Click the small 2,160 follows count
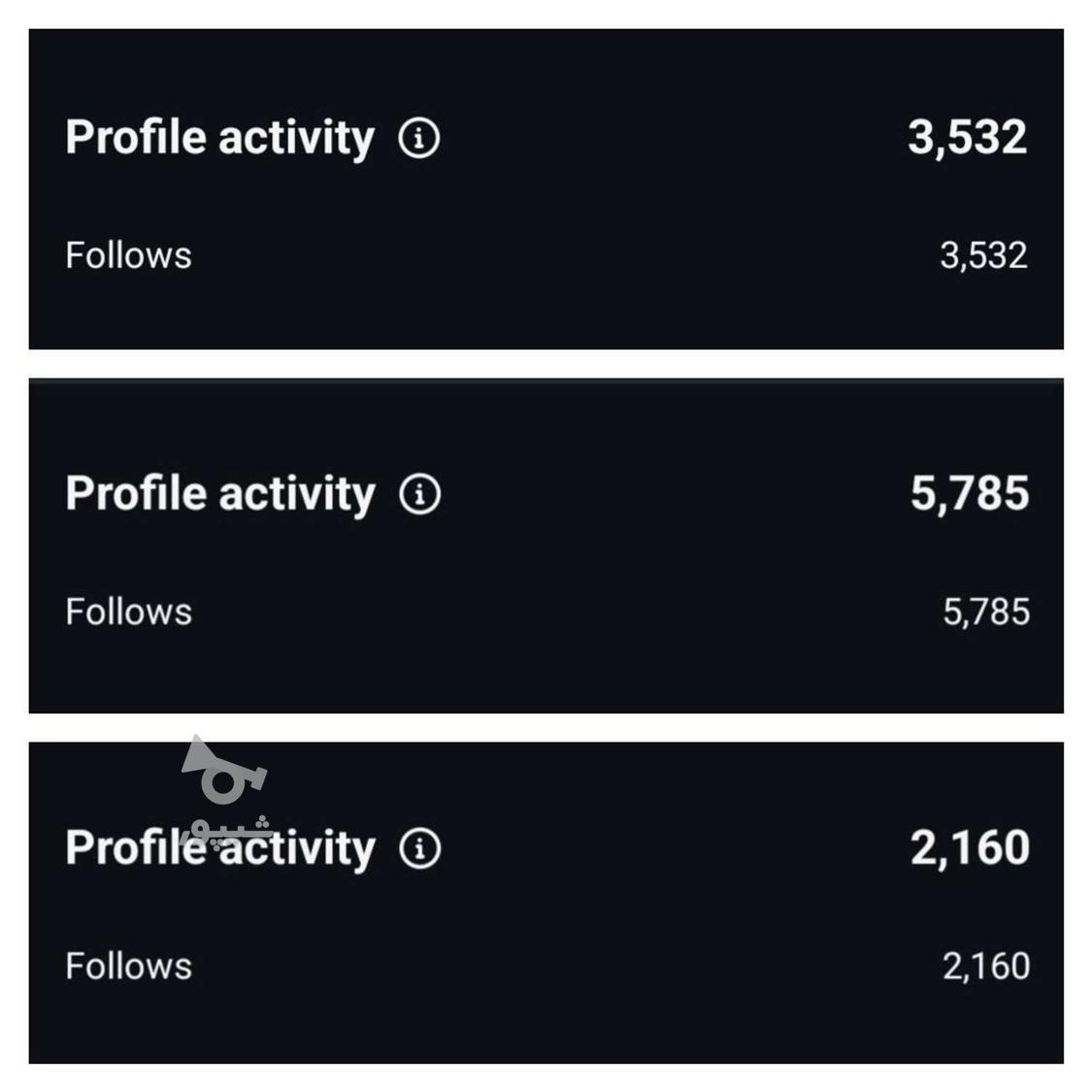Image resolution: width=1092 pixels, height=1092 pixels. (985, 966)
